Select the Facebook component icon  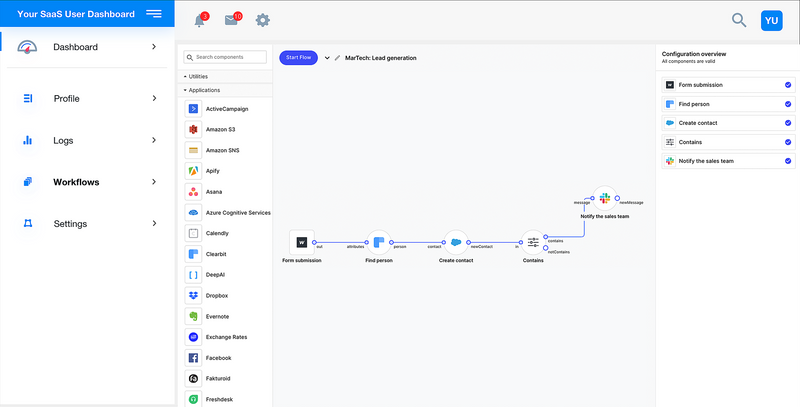[x=193, y=358]
